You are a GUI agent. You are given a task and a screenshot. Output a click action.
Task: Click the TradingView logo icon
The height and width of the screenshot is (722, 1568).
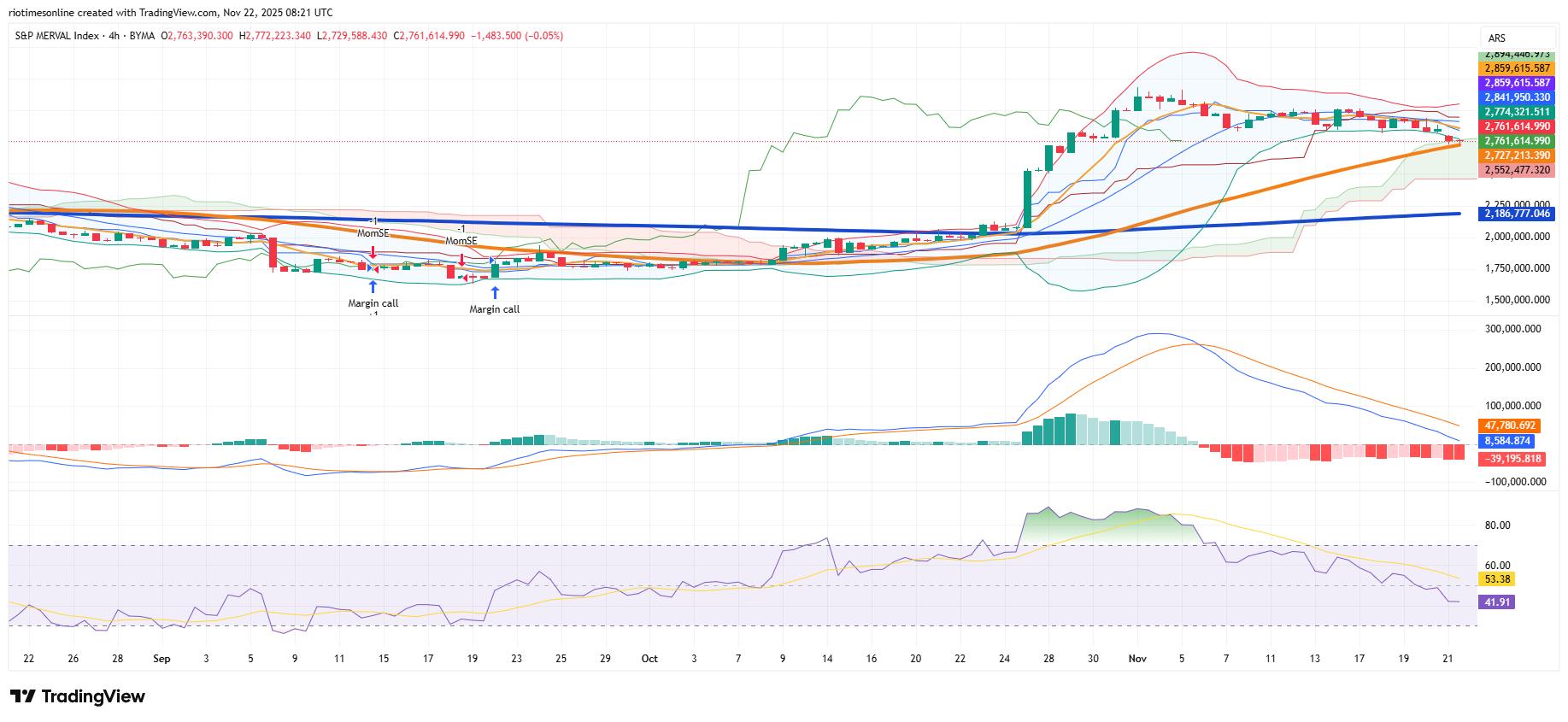[x=22, y=696]
